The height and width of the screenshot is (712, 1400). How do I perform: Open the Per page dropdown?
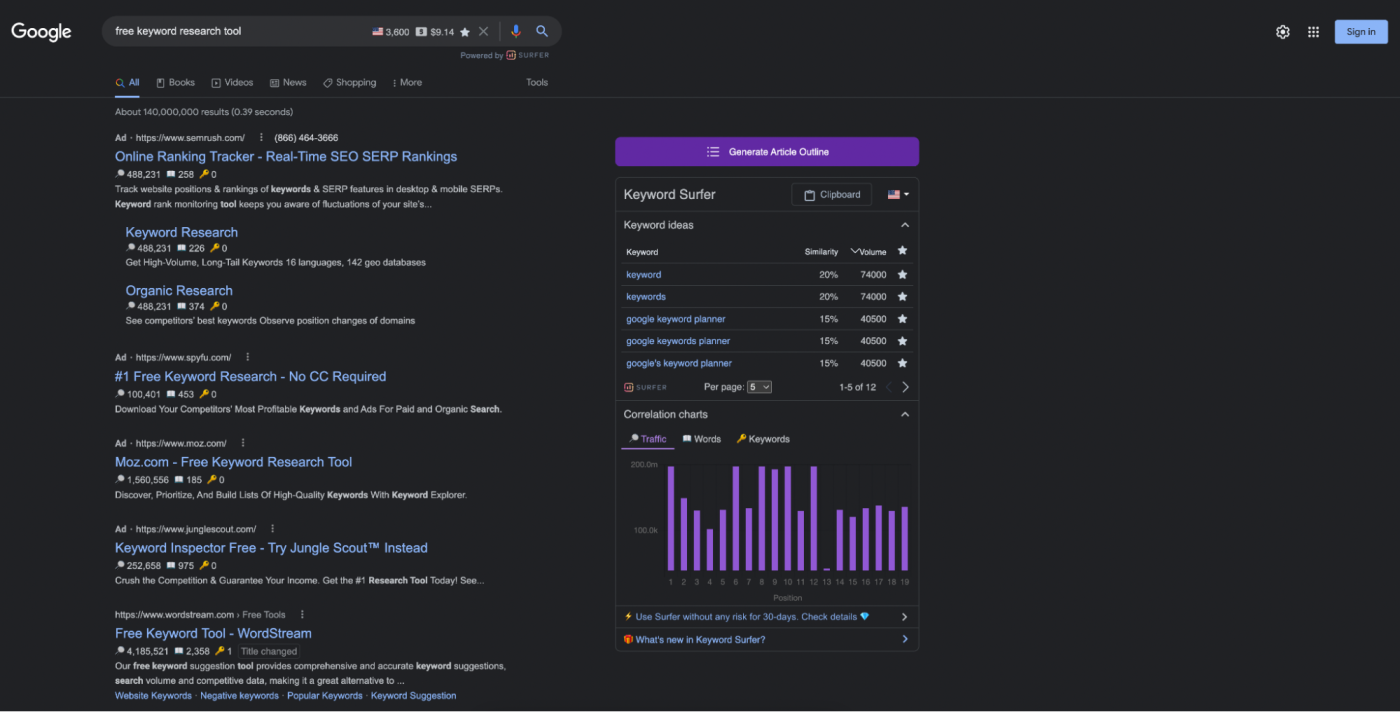tap(759, 387)
